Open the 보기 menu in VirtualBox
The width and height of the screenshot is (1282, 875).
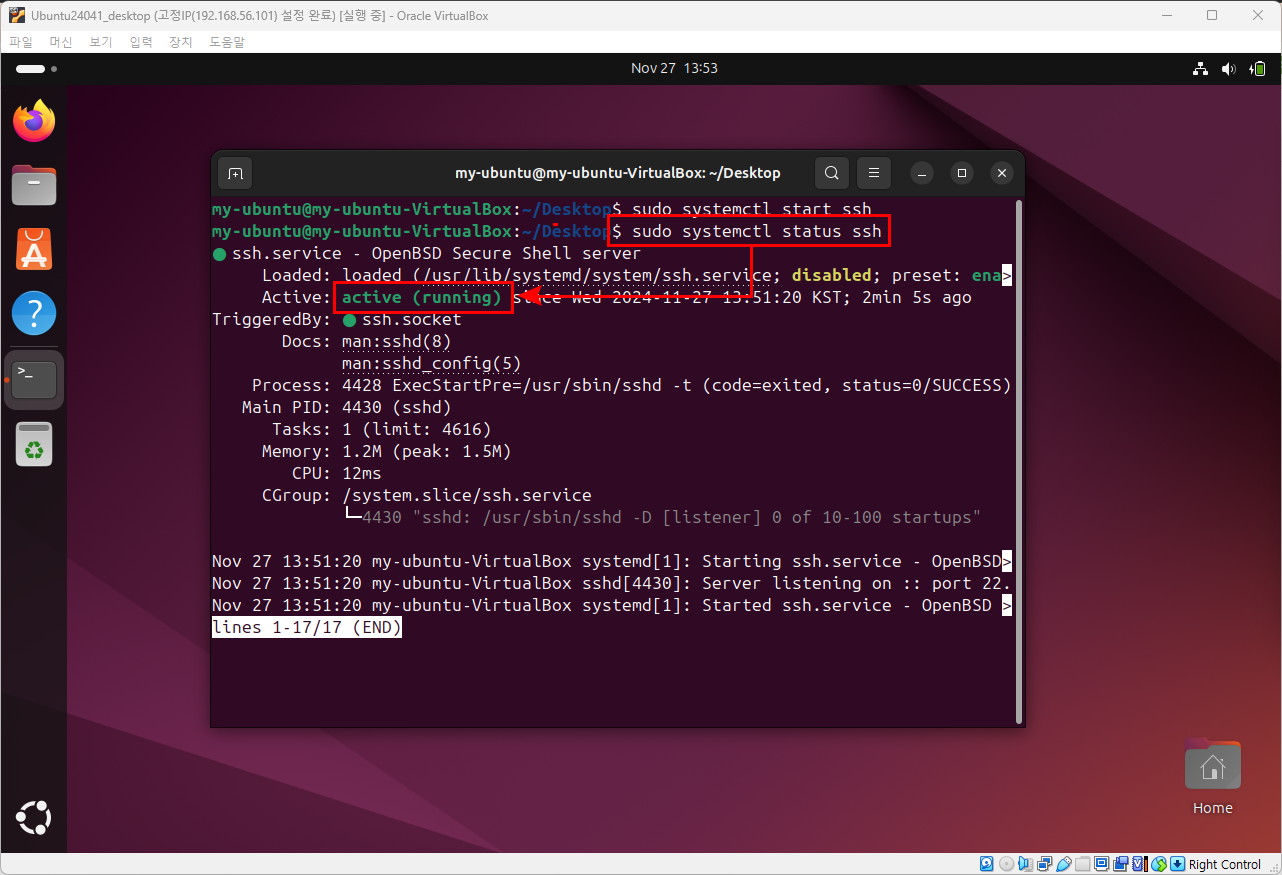pyautogui.click(x=101, y=42)
